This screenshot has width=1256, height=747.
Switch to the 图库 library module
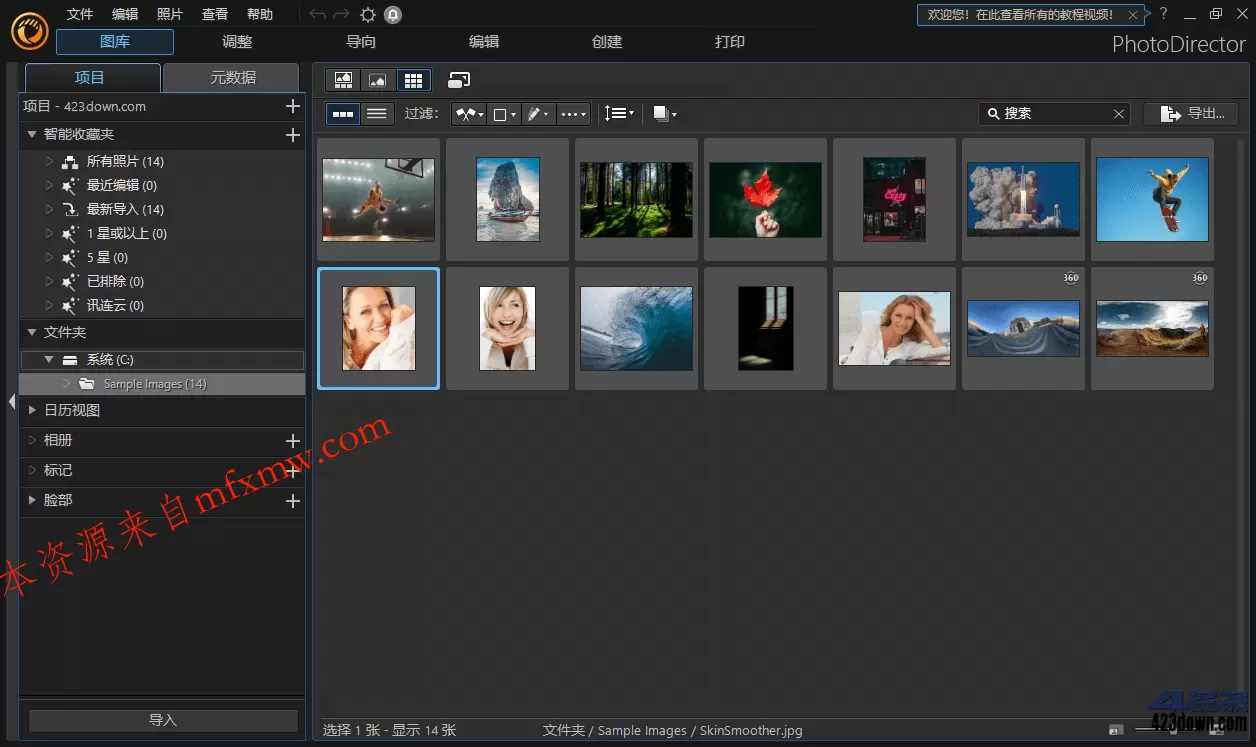tap(115, 42)
